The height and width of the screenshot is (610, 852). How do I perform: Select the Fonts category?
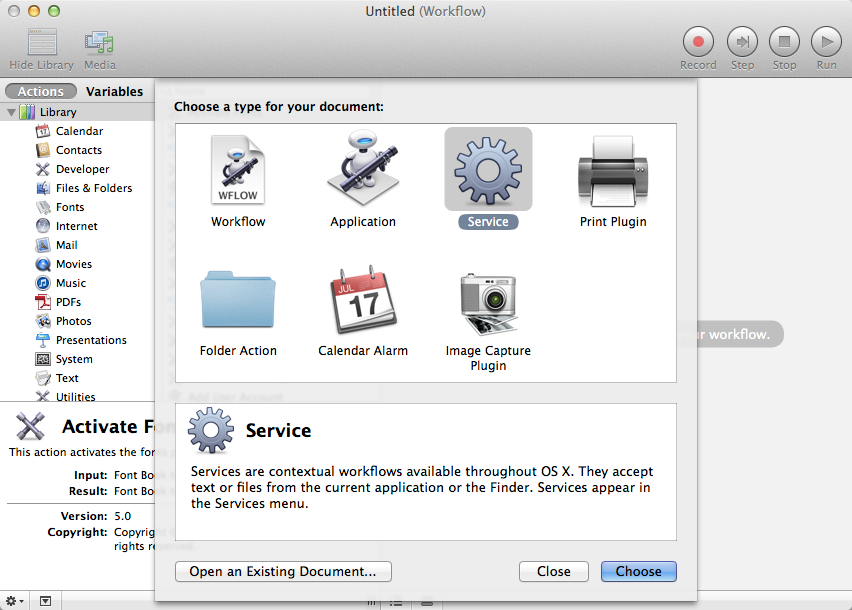pos(70,207)
